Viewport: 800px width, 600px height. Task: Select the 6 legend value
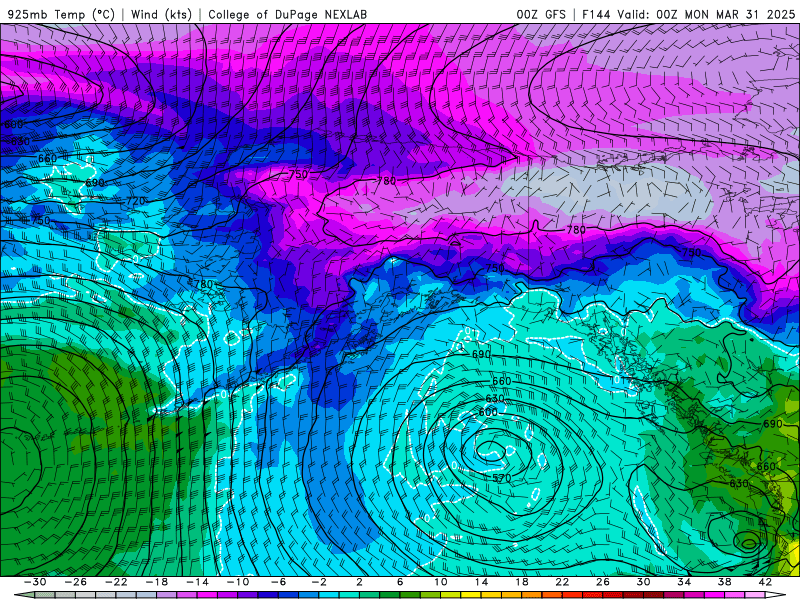tap(400, 582)
